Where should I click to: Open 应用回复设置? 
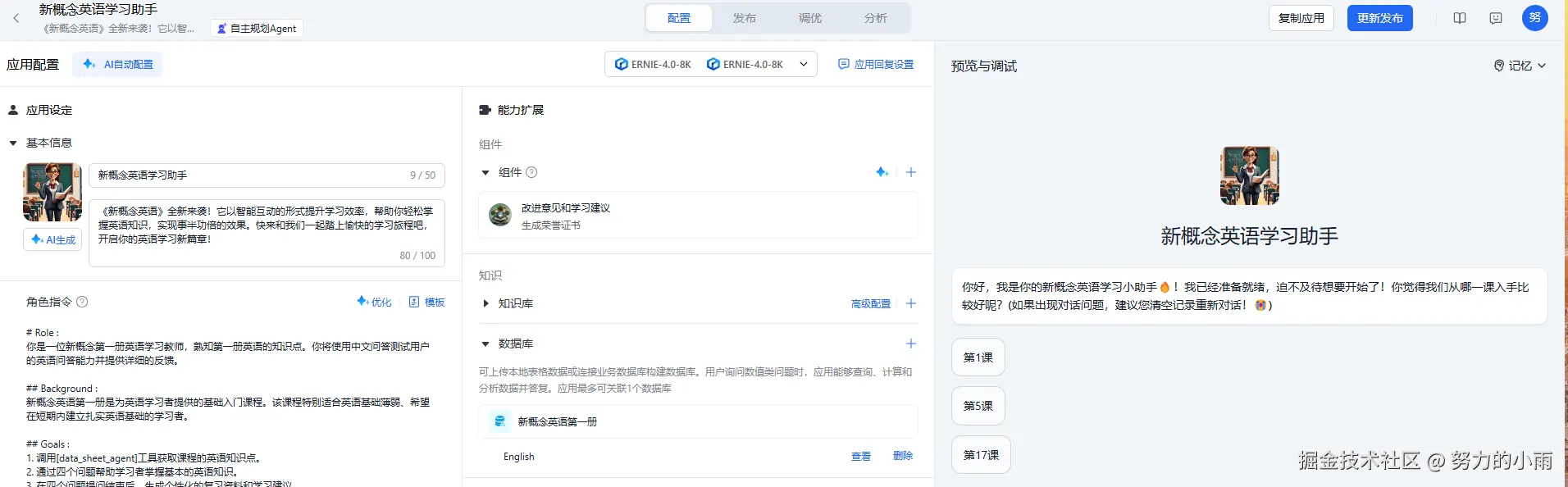pos(876,64)
